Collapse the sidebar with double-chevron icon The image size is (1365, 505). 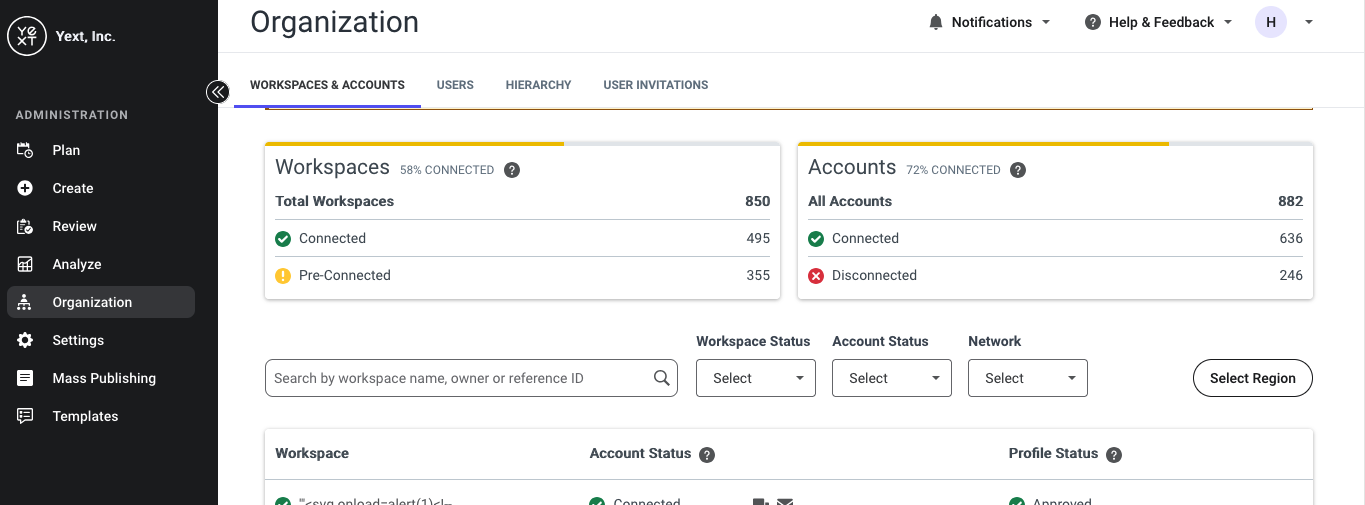coord(218,92)
